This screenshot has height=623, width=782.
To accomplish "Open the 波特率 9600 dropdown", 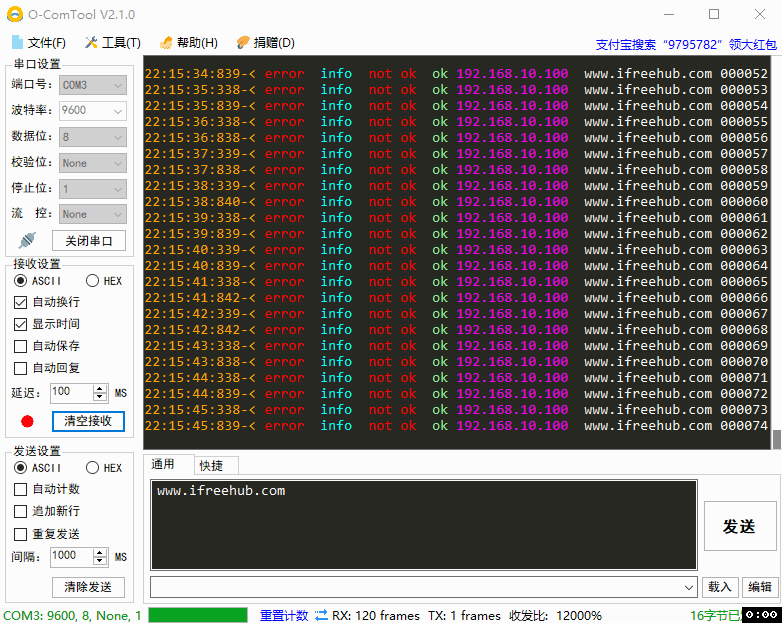I will [x=93, y=110].
